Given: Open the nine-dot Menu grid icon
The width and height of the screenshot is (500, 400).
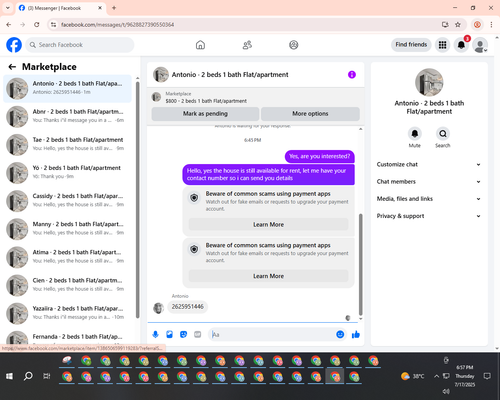Looking at the screenshot, I should (442, 45).
